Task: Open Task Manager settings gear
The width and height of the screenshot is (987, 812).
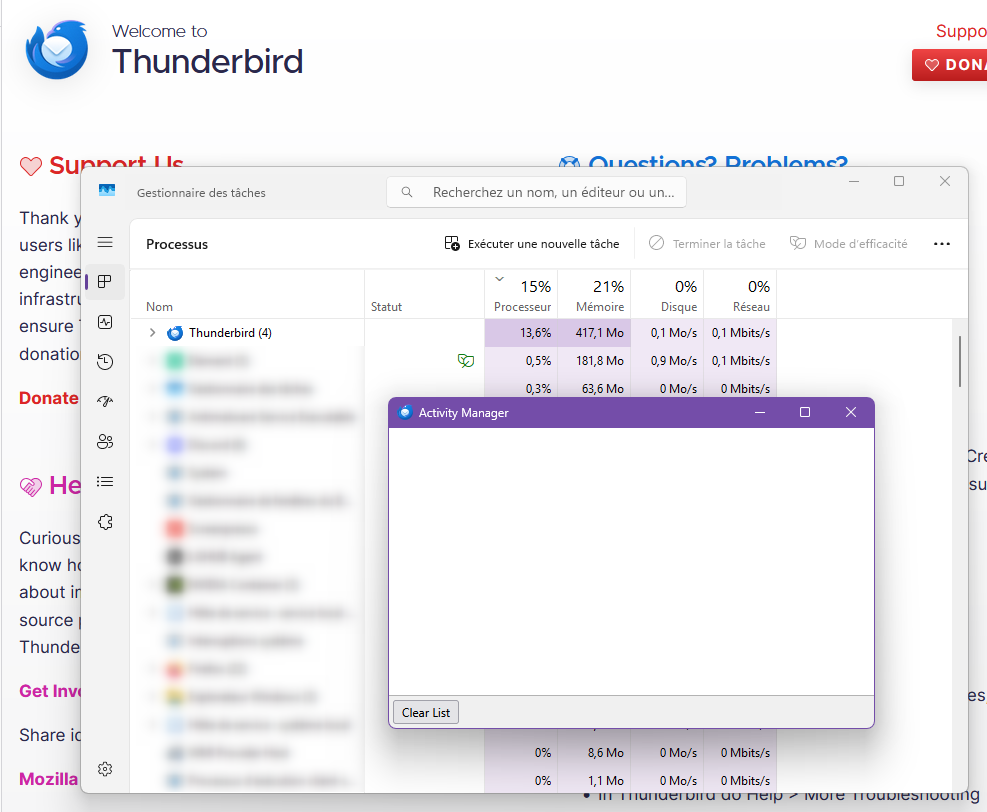Action: (105, 769)
